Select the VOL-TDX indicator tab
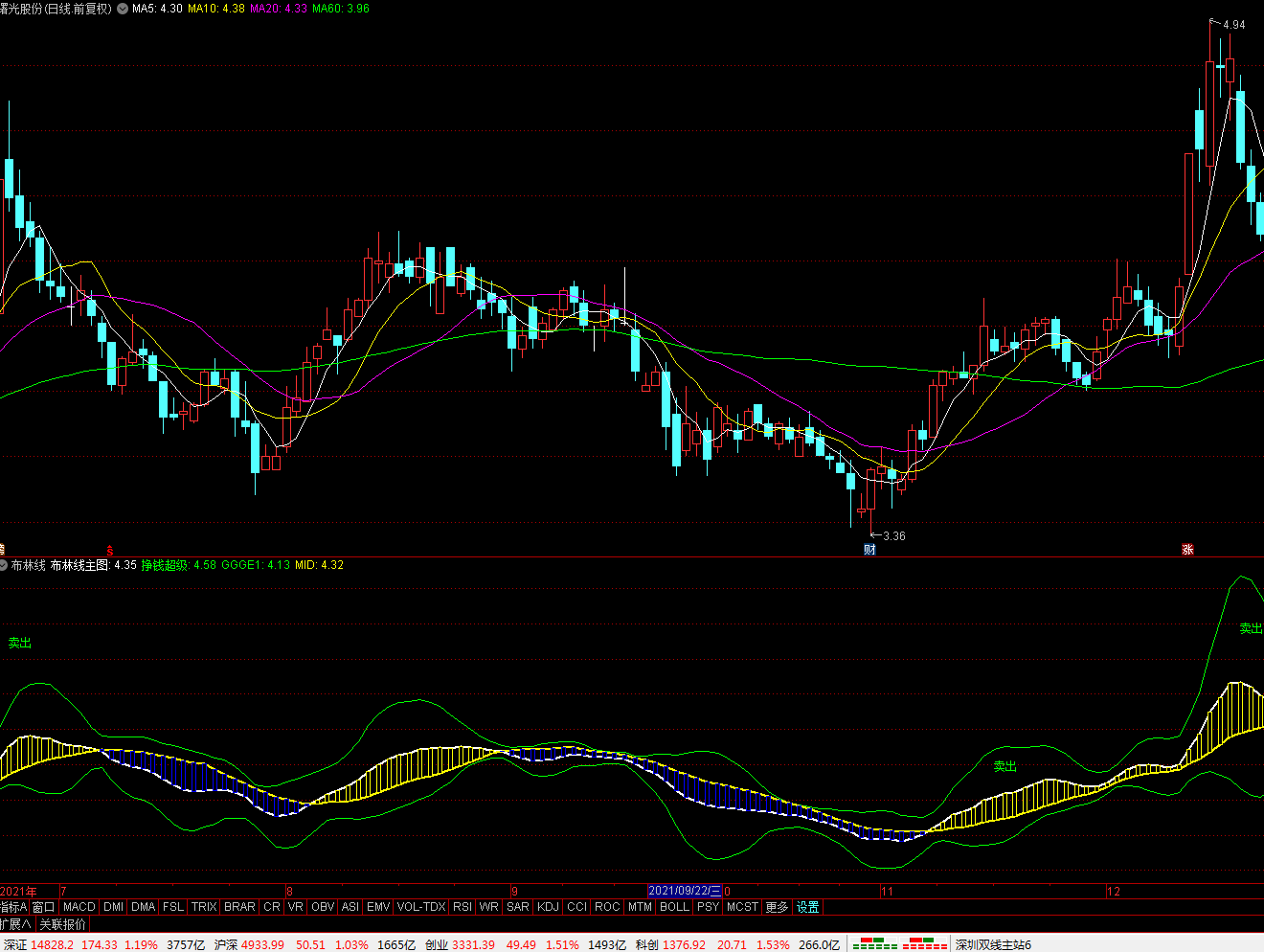The image size is (1264, 952). (421, 907)
